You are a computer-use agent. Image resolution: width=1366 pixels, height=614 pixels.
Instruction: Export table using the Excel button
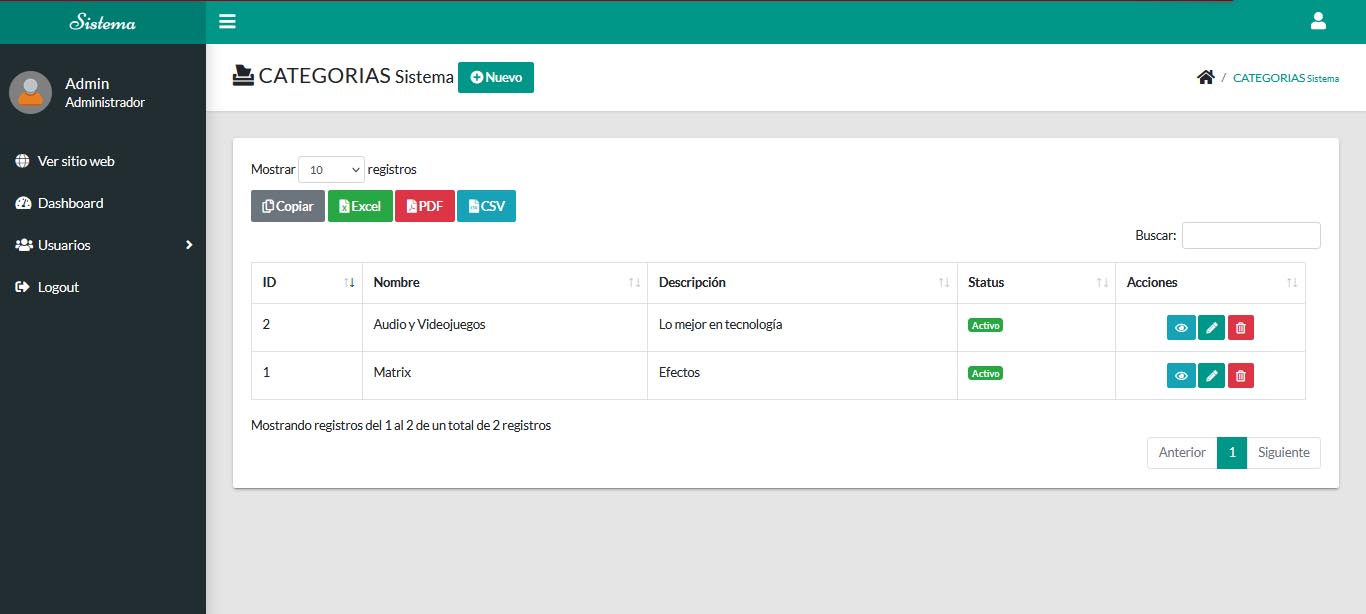point(360,206)
